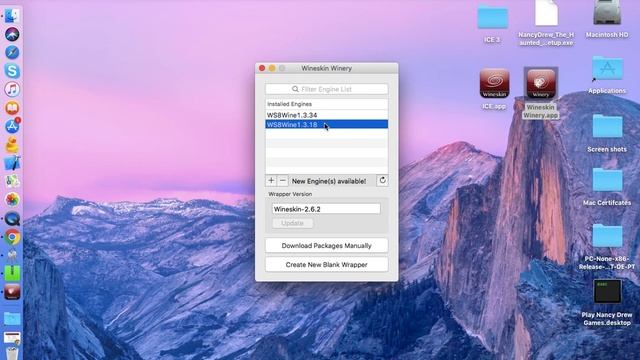This screenshot has width=640, height=360.
Task: Open Photos colorful flower icon
Action: click(12, 200)
